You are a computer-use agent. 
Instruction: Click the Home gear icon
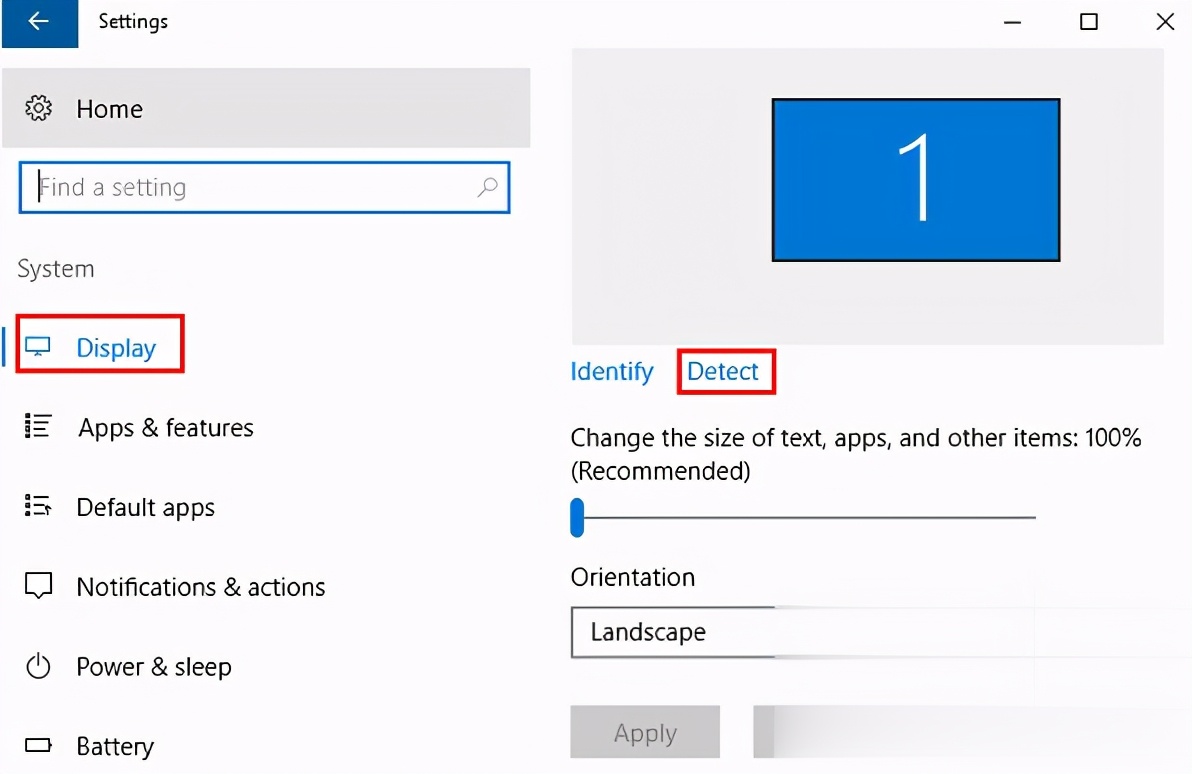(x=38, y=108)
